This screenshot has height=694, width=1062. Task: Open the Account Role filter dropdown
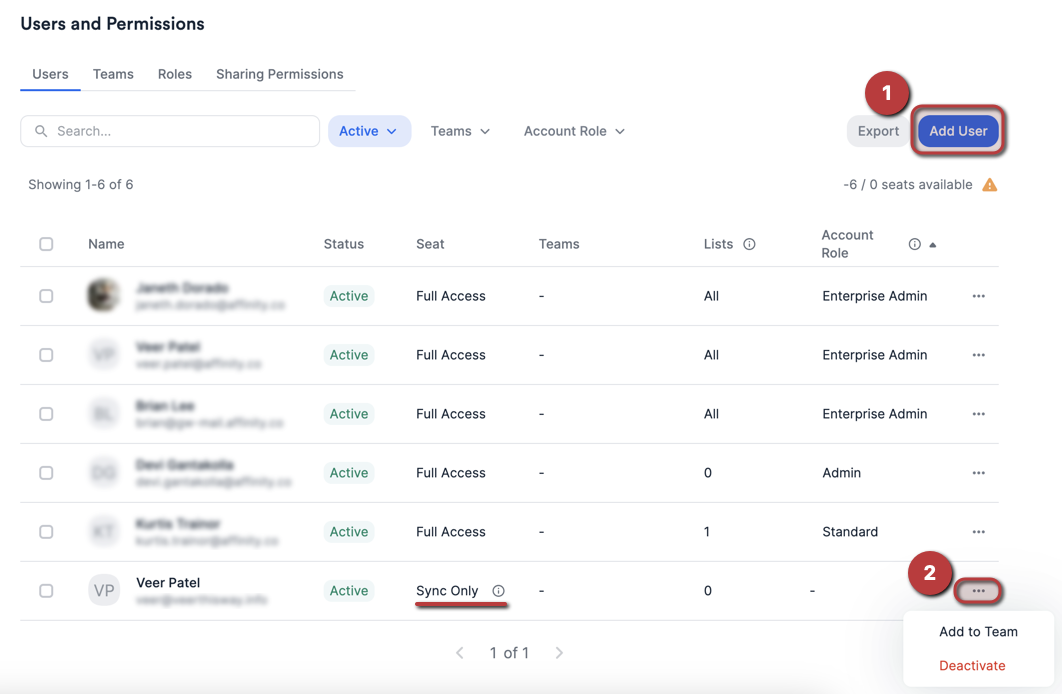tap(573, 131)
